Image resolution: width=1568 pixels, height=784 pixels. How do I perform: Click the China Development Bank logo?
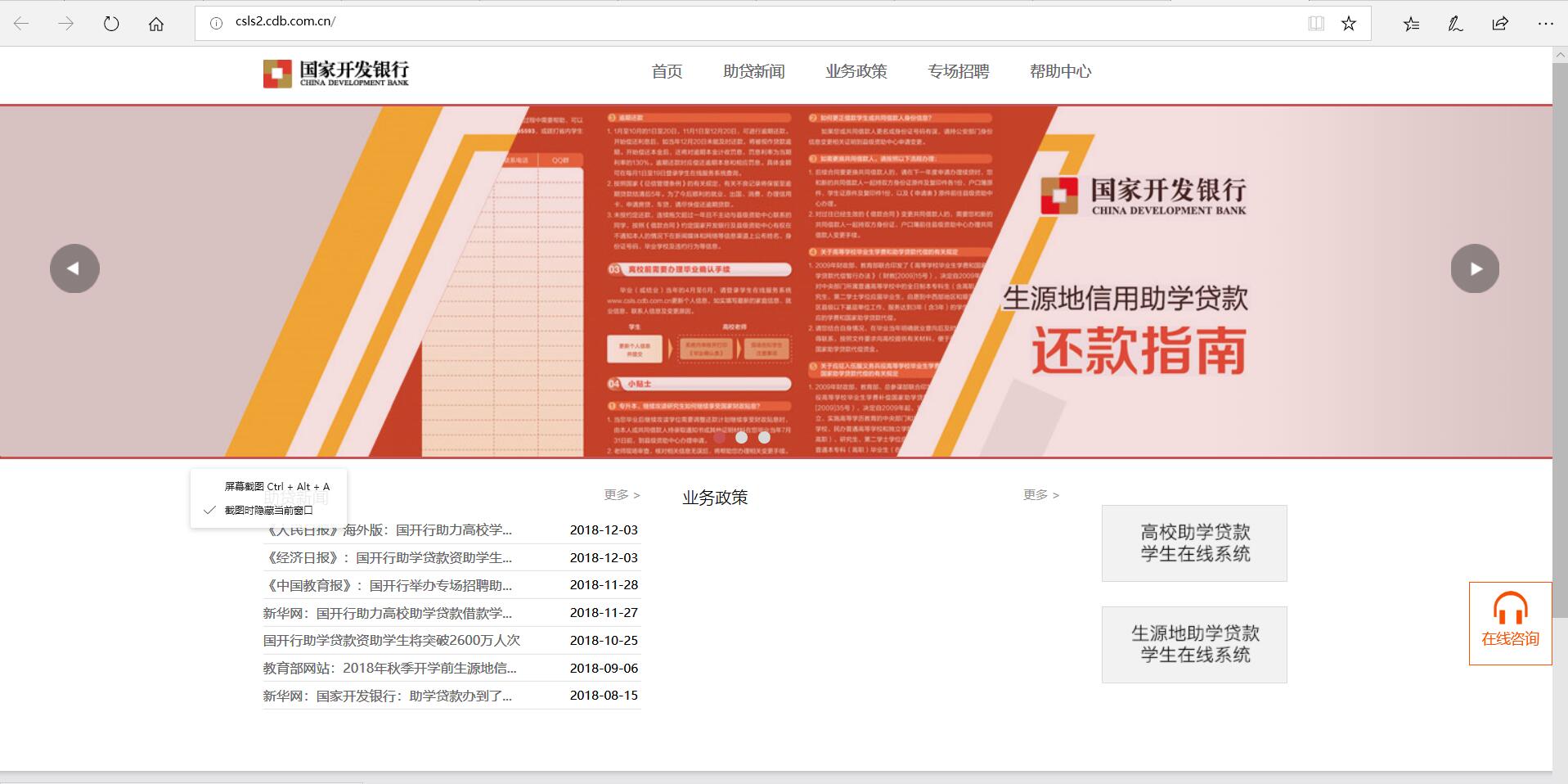coord(335,73)
